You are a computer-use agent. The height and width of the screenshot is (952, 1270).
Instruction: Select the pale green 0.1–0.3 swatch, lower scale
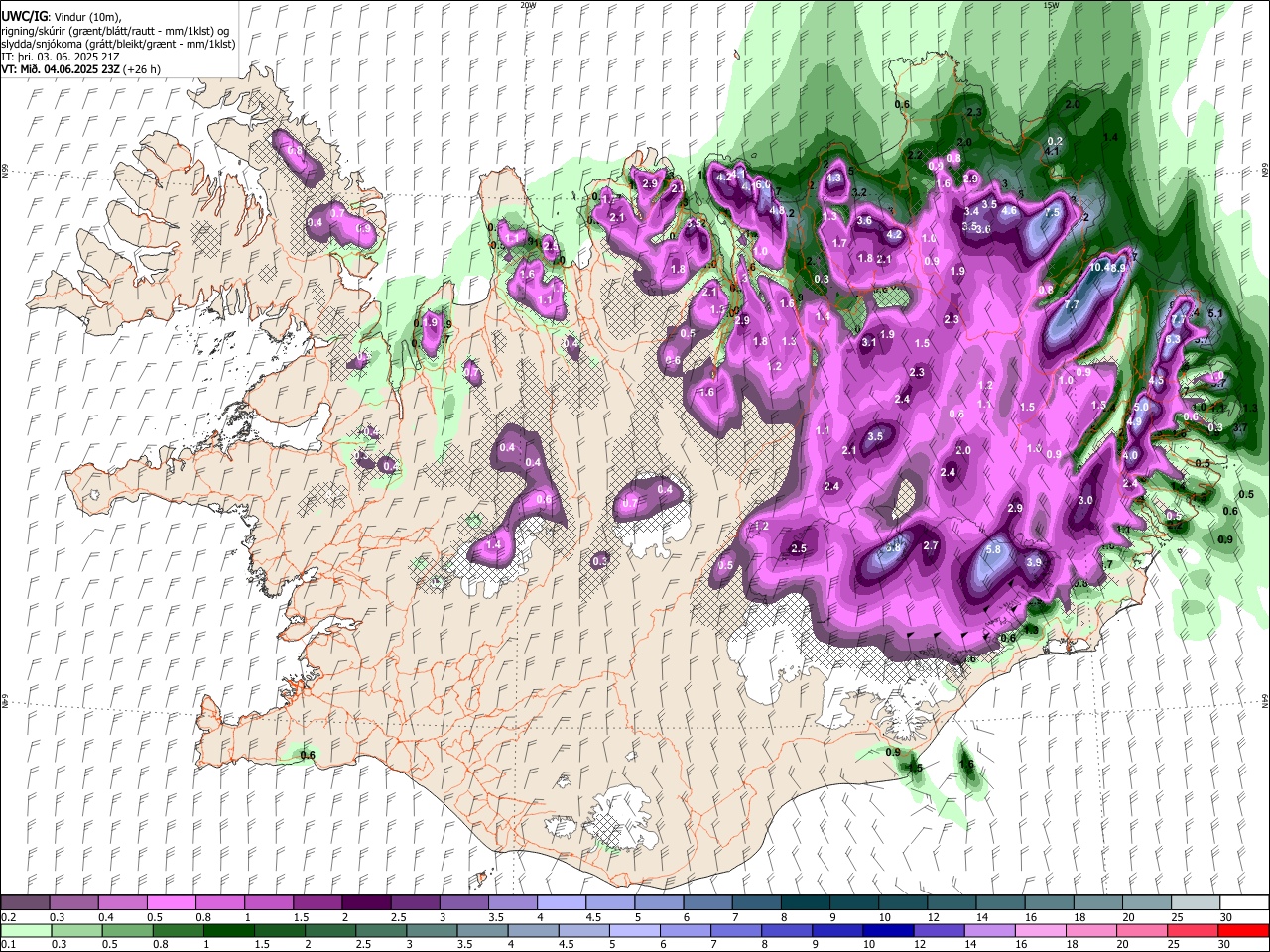(25, 930)
